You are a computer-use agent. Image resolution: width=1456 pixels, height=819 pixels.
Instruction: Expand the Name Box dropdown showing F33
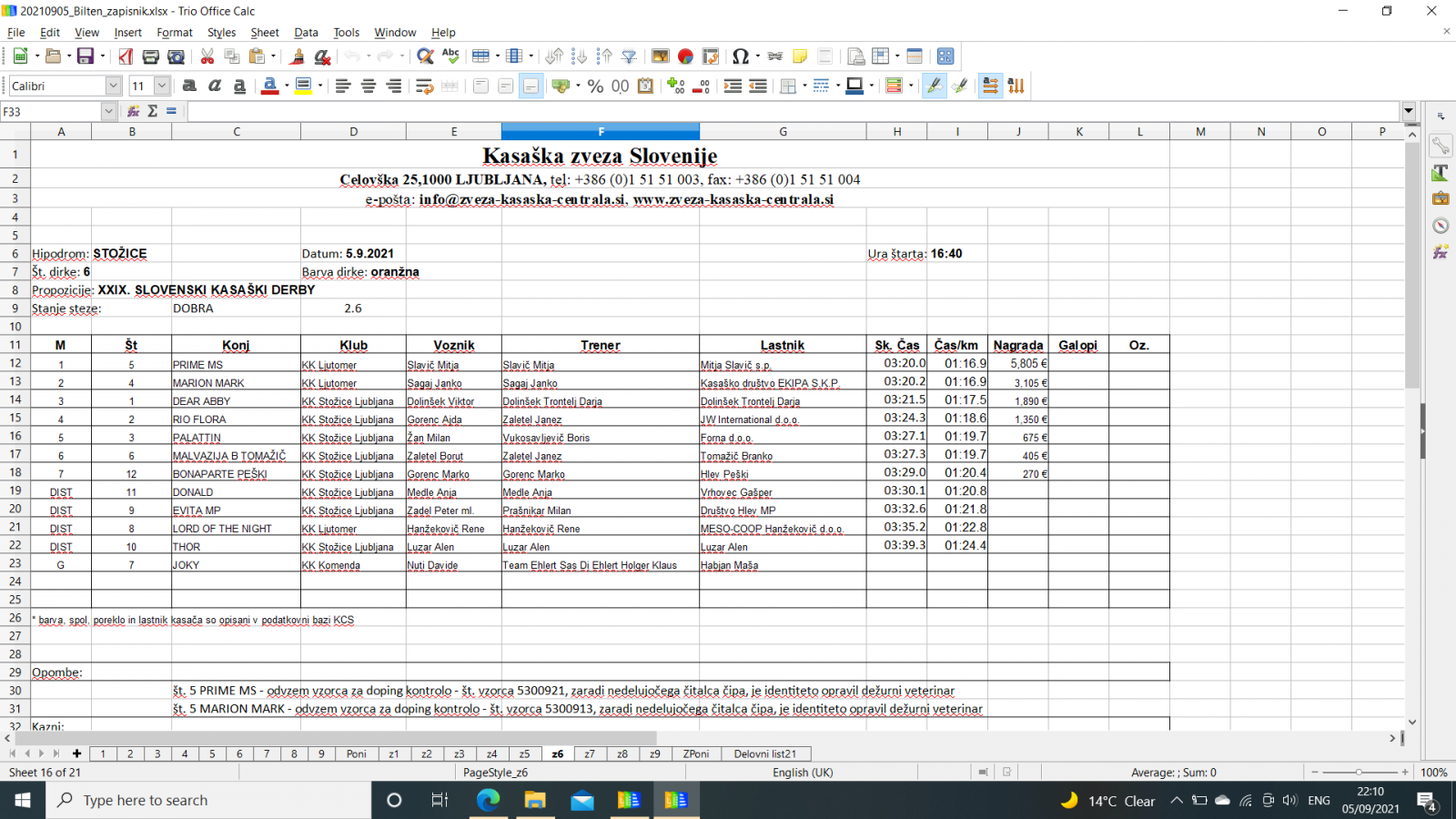[x=108, y=111]
